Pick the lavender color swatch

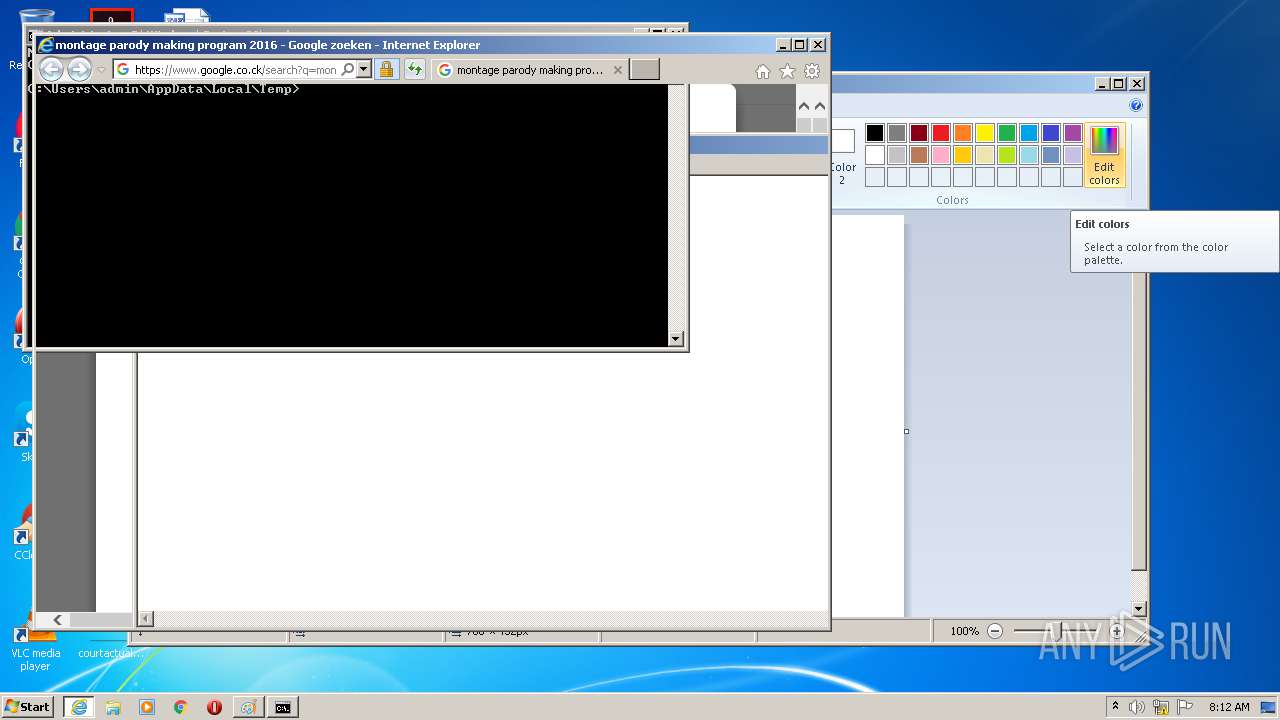pyautogui.click(x=1073, y=155)
